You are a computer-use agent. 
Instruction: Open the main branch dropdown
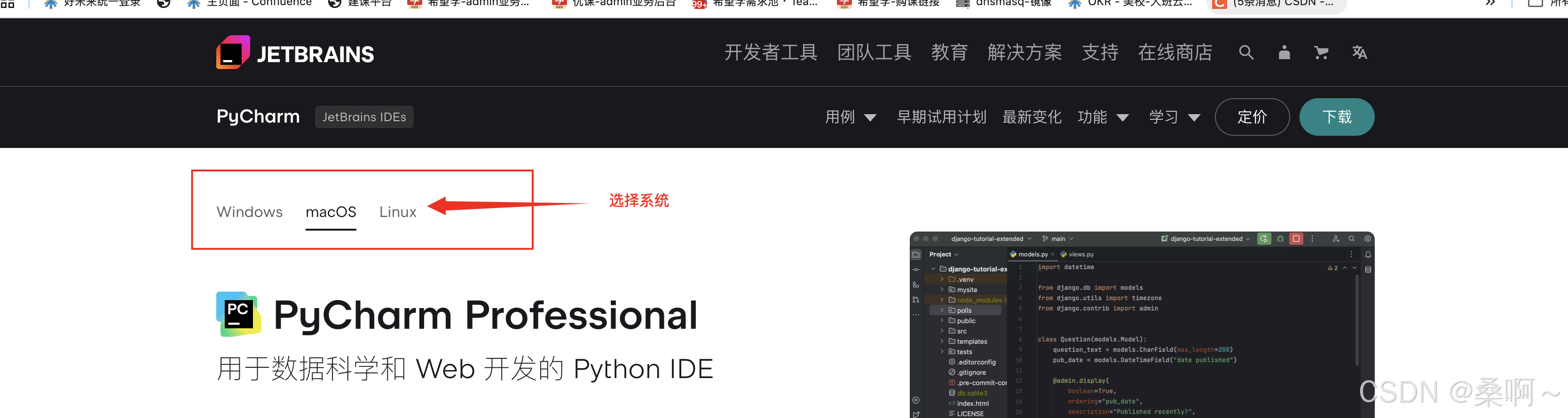[x=1057, y=239]
